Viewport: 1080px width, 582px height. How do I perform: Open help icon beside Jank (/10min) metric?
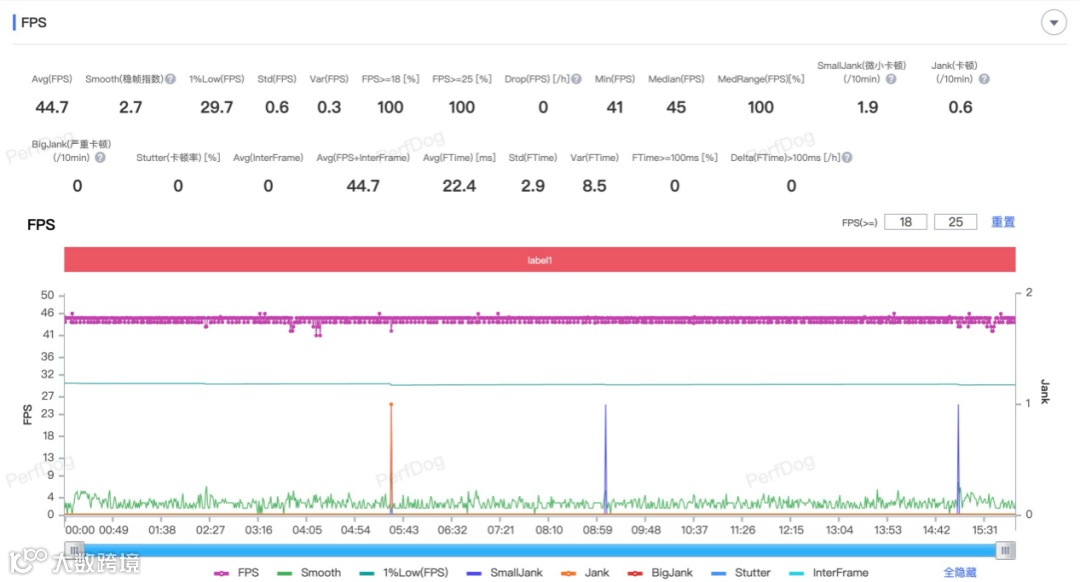pyautogui.click(x=984, y=79)
